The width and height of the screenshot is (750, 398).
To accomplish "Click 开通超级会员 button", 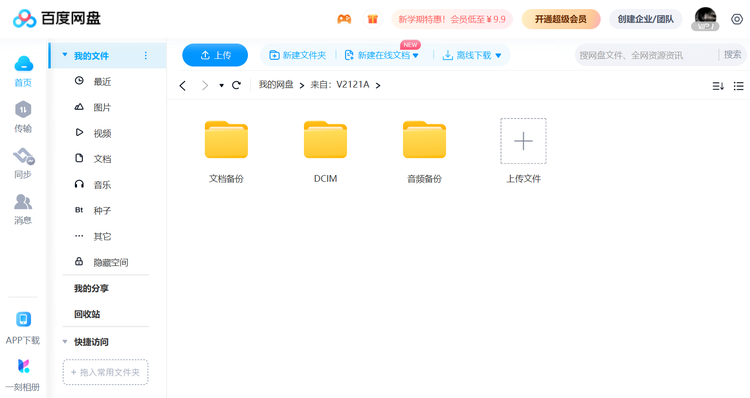I will 561,19.
